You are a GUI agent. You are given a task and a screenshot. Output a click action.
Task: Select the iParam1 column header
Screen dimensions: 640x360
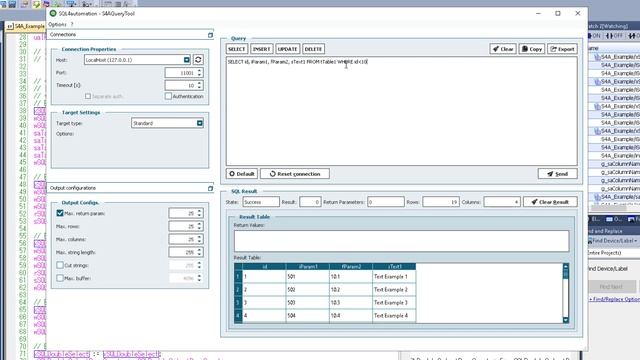pos(308,267)
